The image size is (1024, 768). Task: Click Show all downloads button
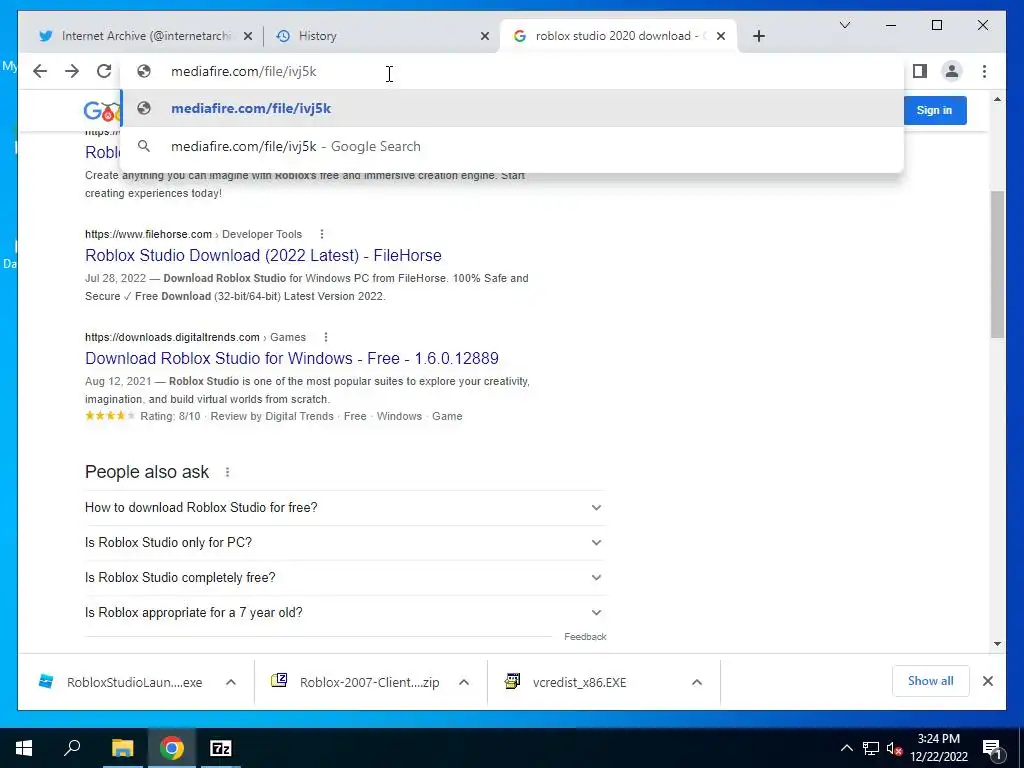pyautogui.click(x=931, y=681)
